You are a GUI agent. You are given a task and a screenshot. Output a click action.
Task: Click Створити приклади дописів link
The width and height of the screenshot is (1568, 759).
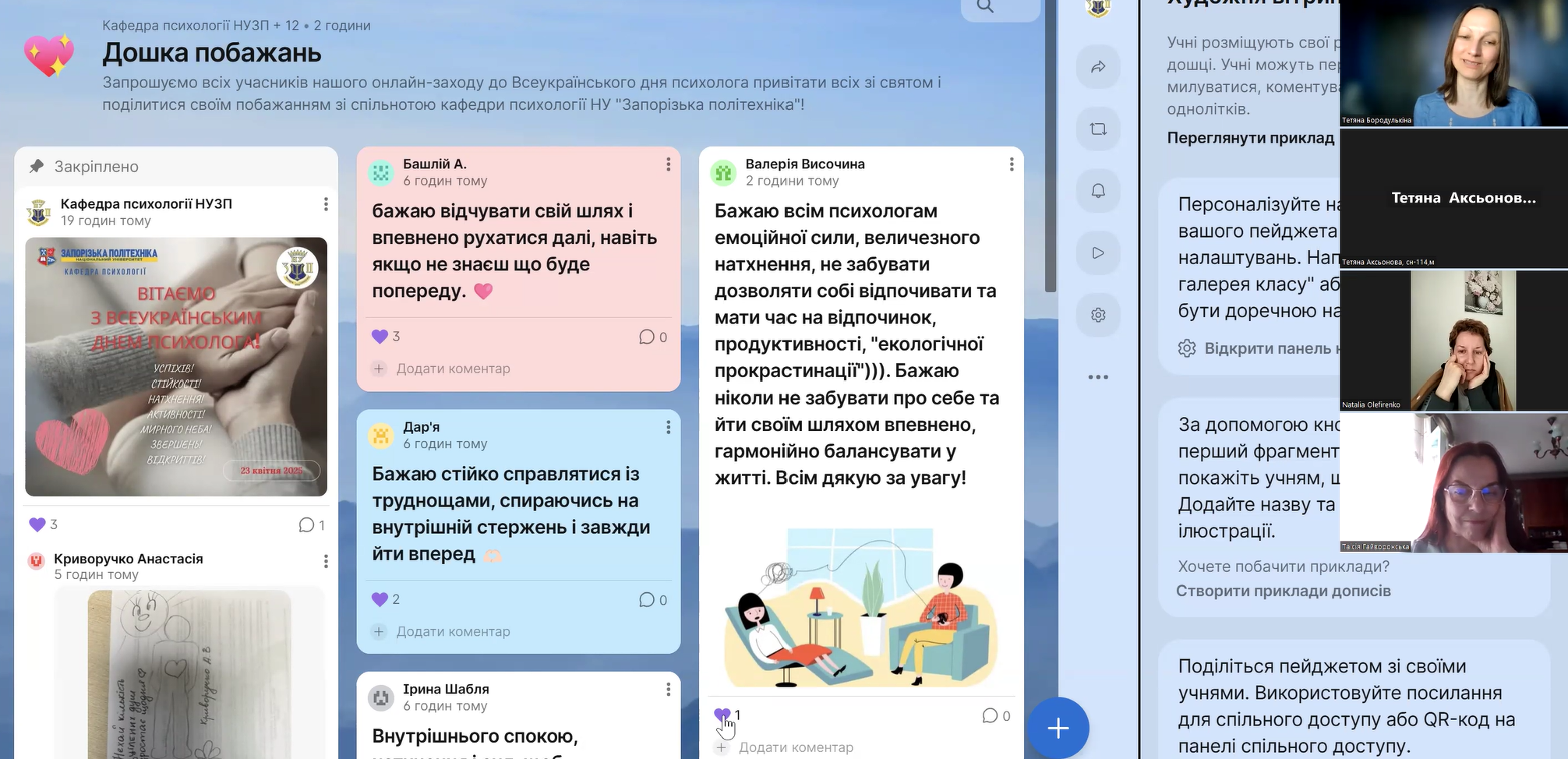tap(1283, 591)
